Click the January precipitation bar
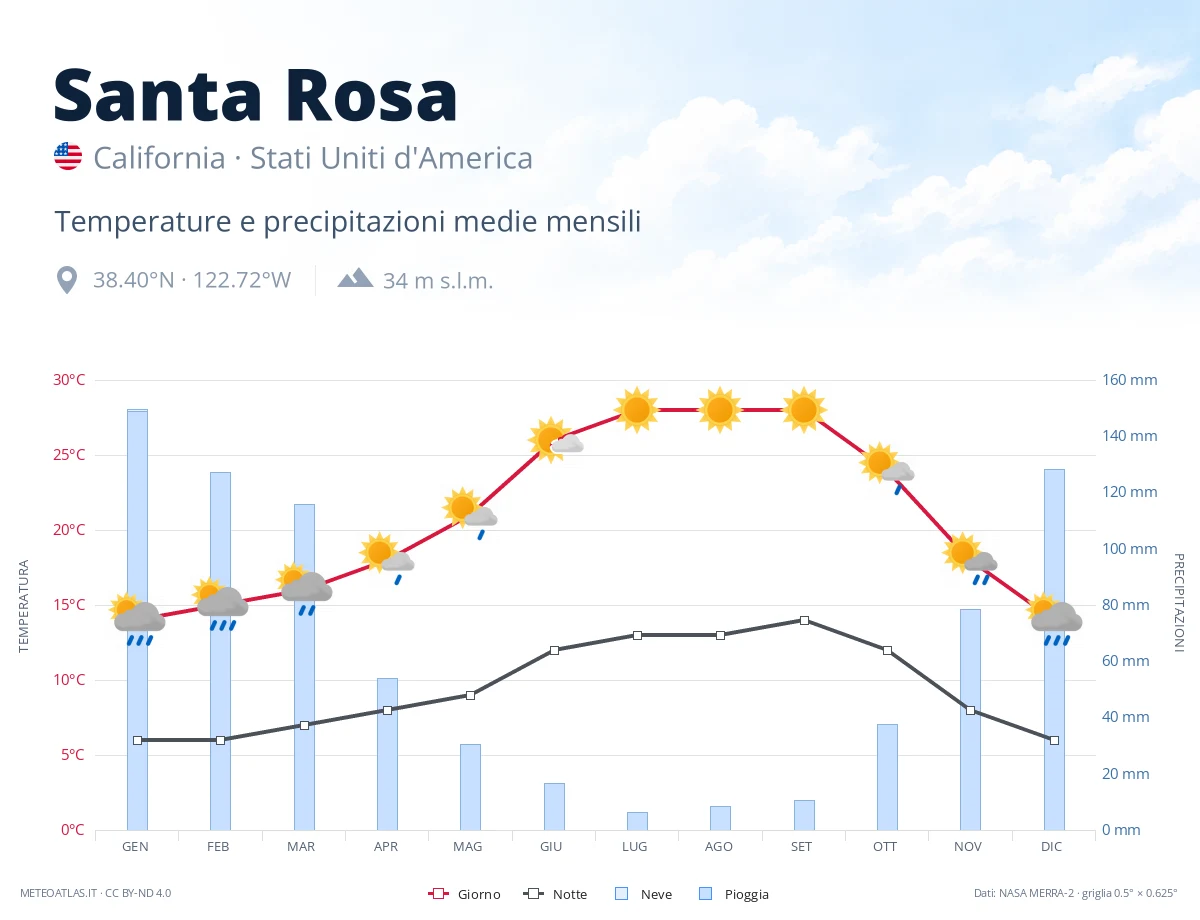This screenshot has height=920, width=1200. [x=137, y=620]
